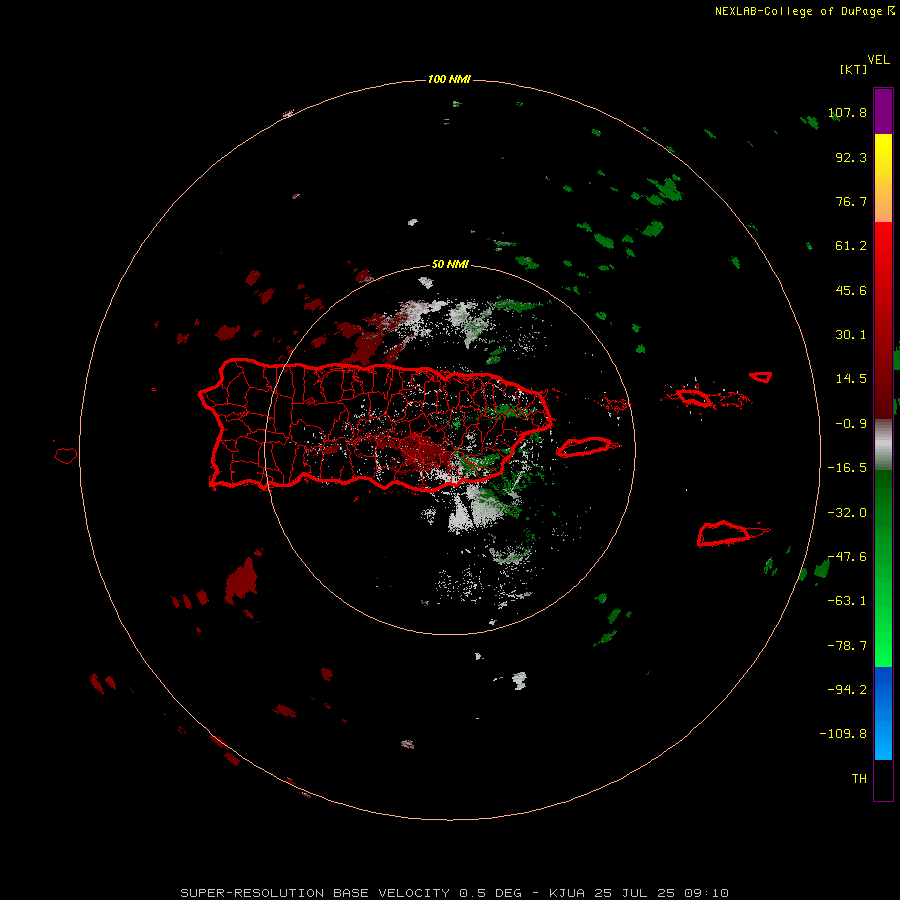The height and width of the screenshot is (900, 900).
Task: Click the 30.1 legend value
Action: click(x=851, y=335)
